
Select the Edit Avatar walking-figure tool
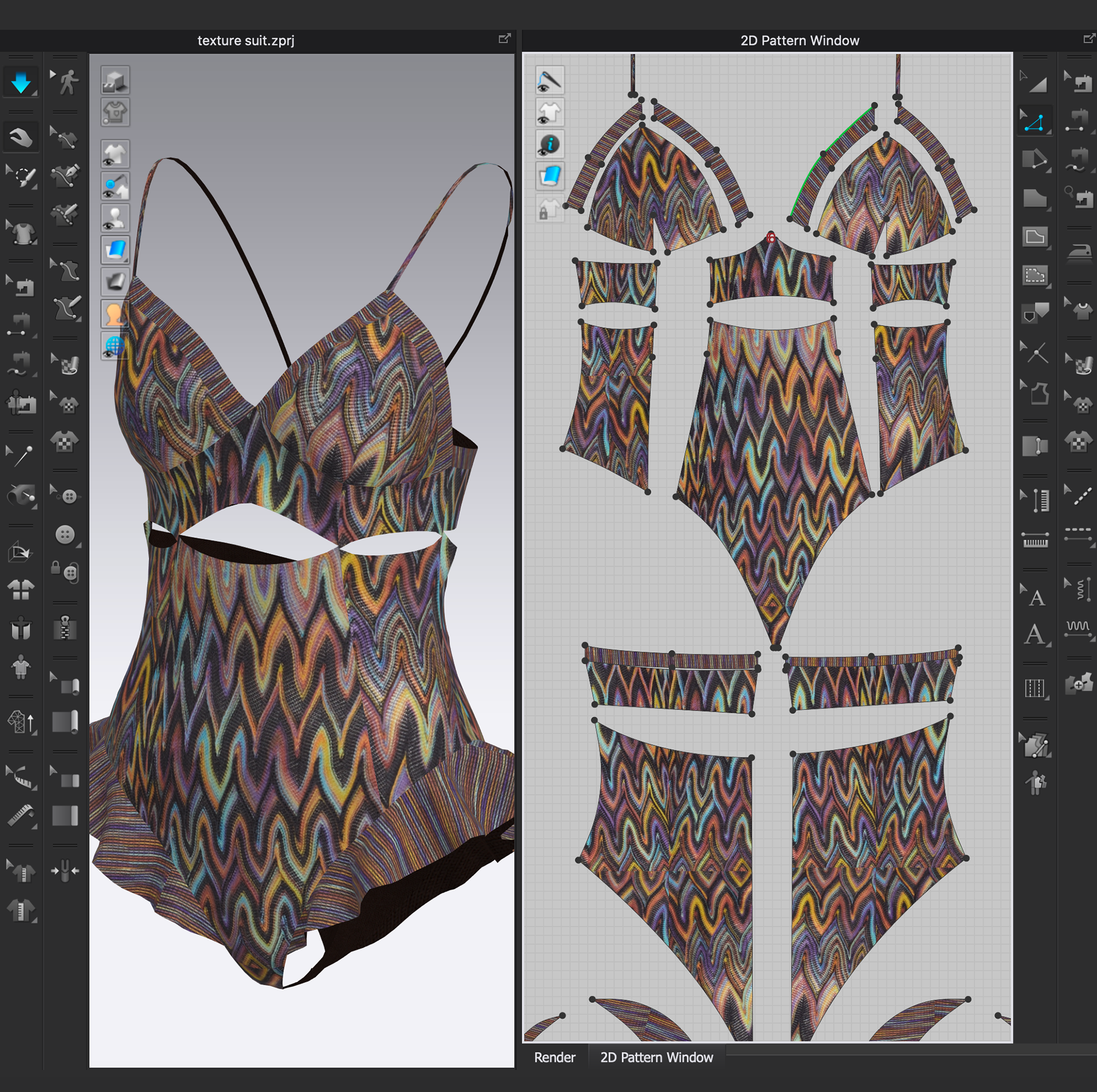(68, 82)
